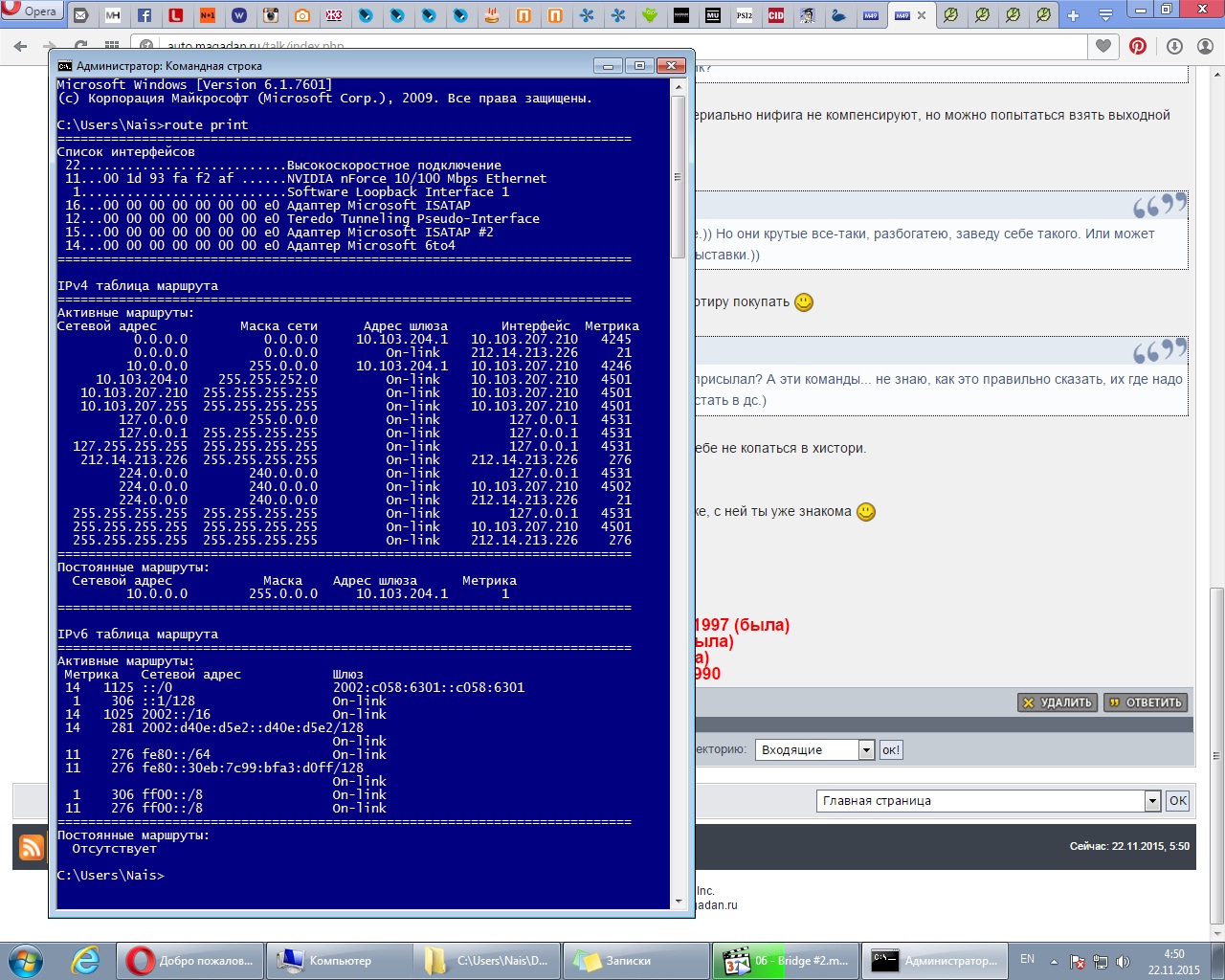
Task: Open the Windows Start menu
Action: 26,960
